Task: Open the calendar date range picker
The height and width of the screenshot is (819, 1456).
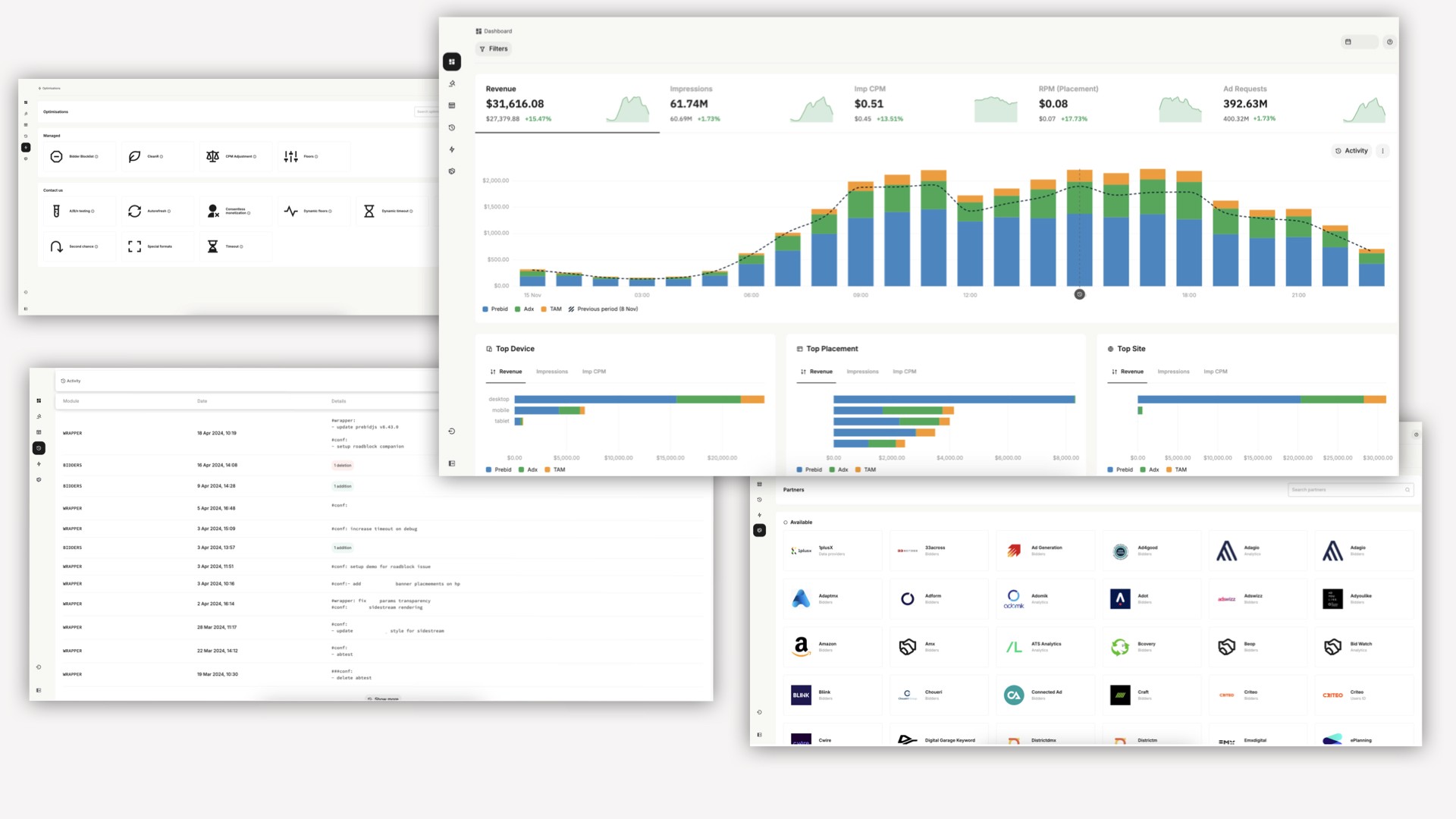Action: 1357,42
